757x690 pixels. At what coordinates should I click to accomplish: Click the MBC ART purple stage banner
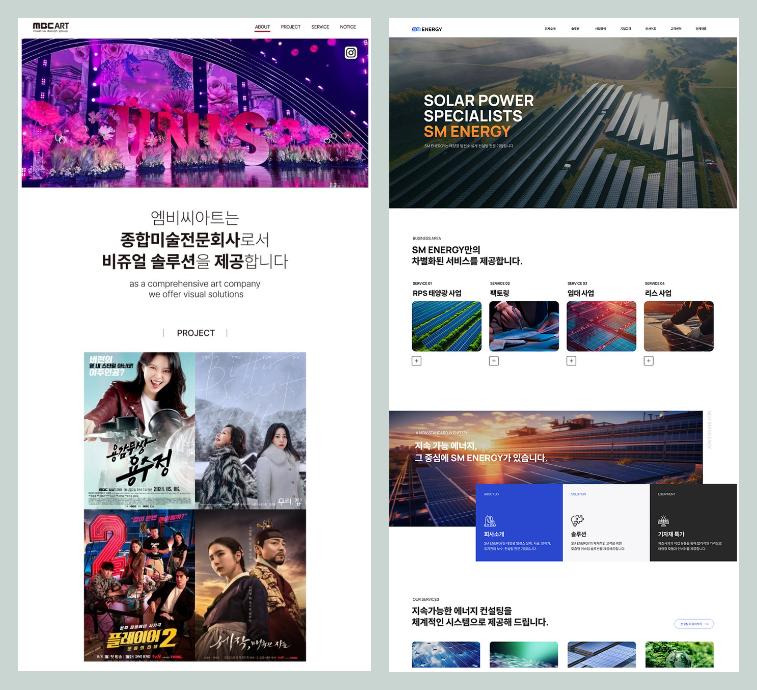pyautogui.click(x=195, y=113)
